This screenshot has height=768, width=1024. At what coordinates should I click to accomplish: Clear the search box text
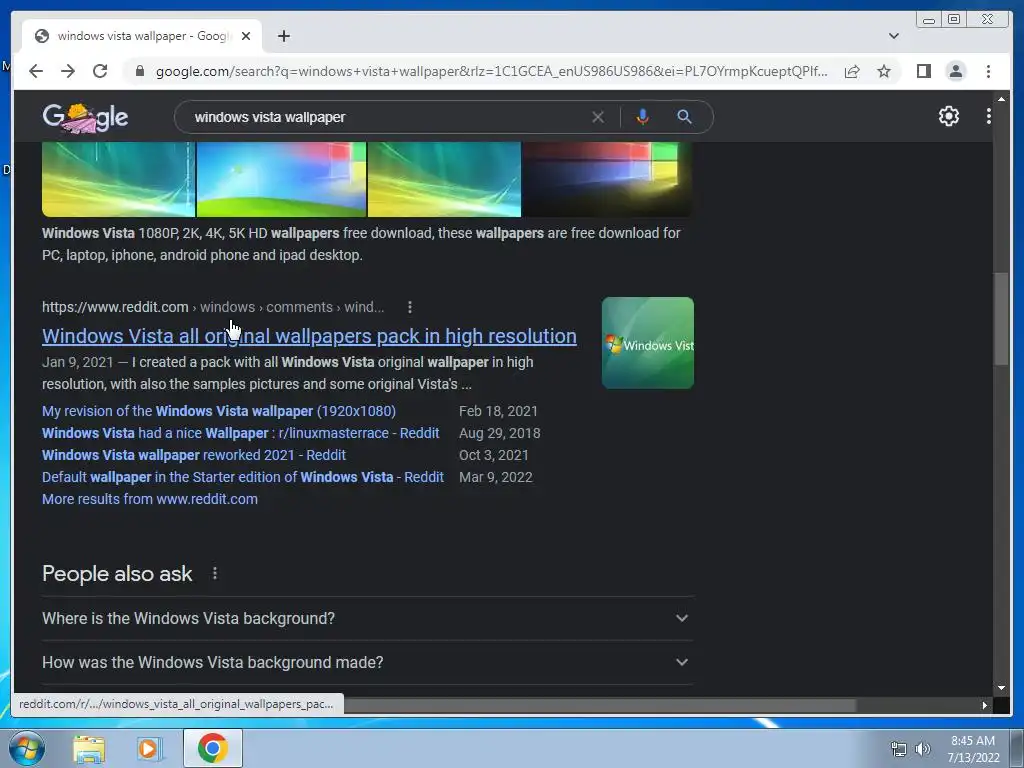point(598,117)
